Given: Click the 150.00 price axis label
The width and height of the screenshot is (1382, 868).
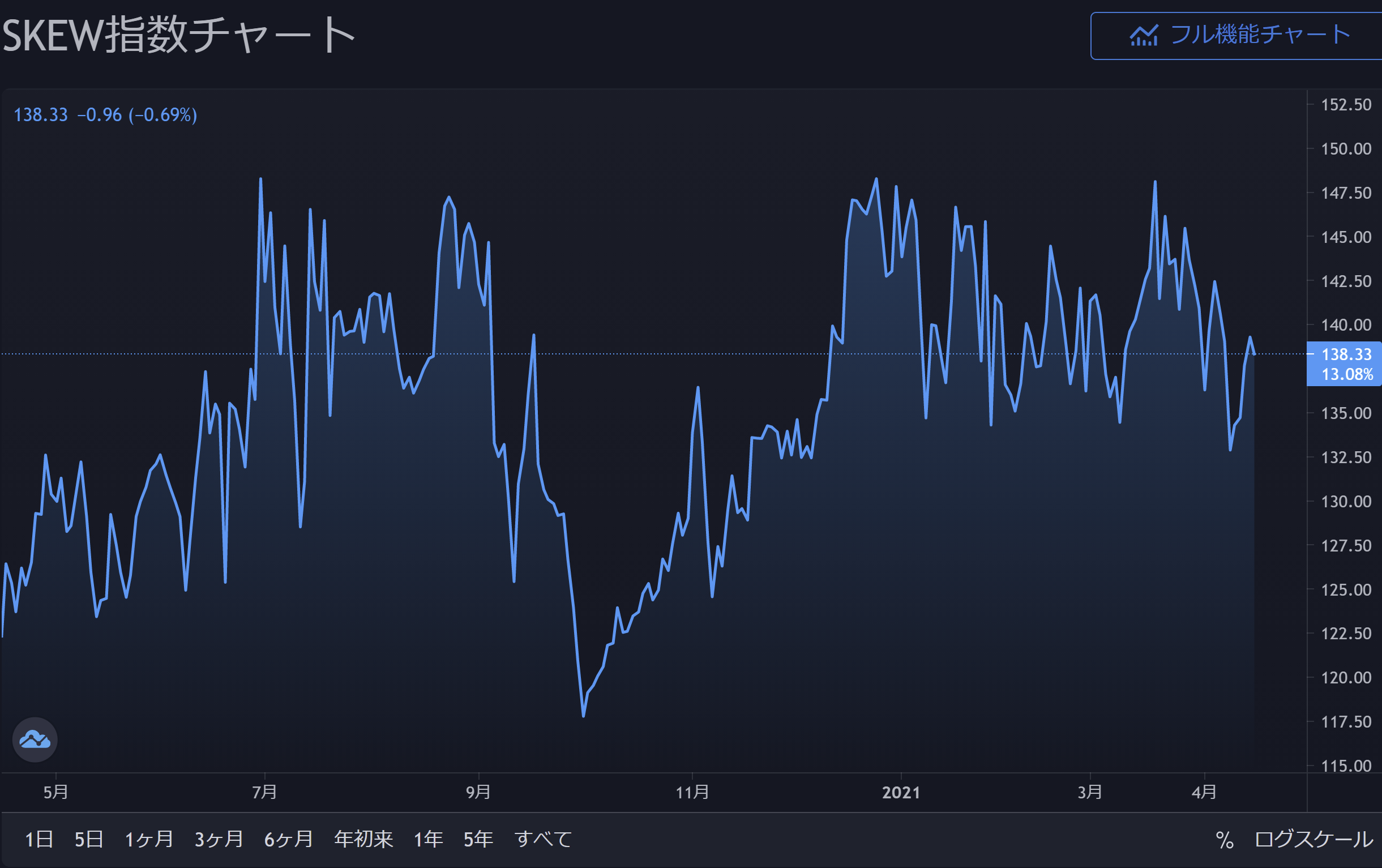Looking at the screenshot, I should pos(1346,149).
